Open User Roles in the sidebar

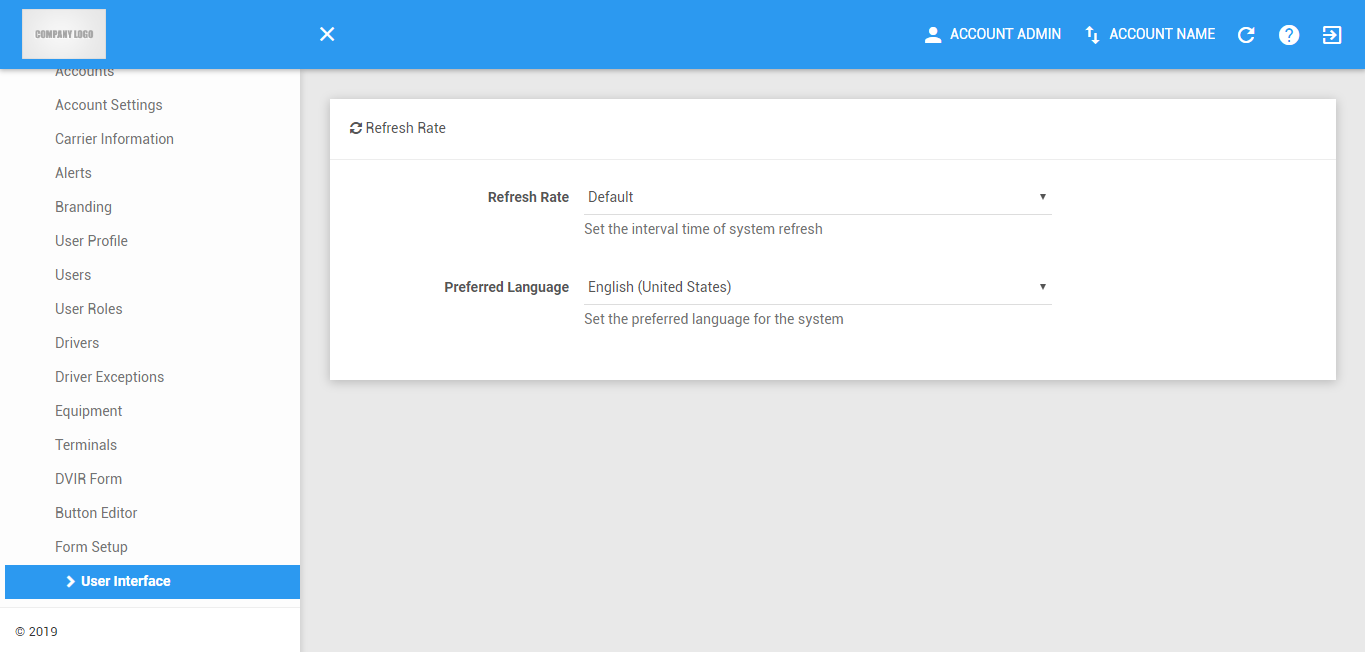click(x=89, y=309)
